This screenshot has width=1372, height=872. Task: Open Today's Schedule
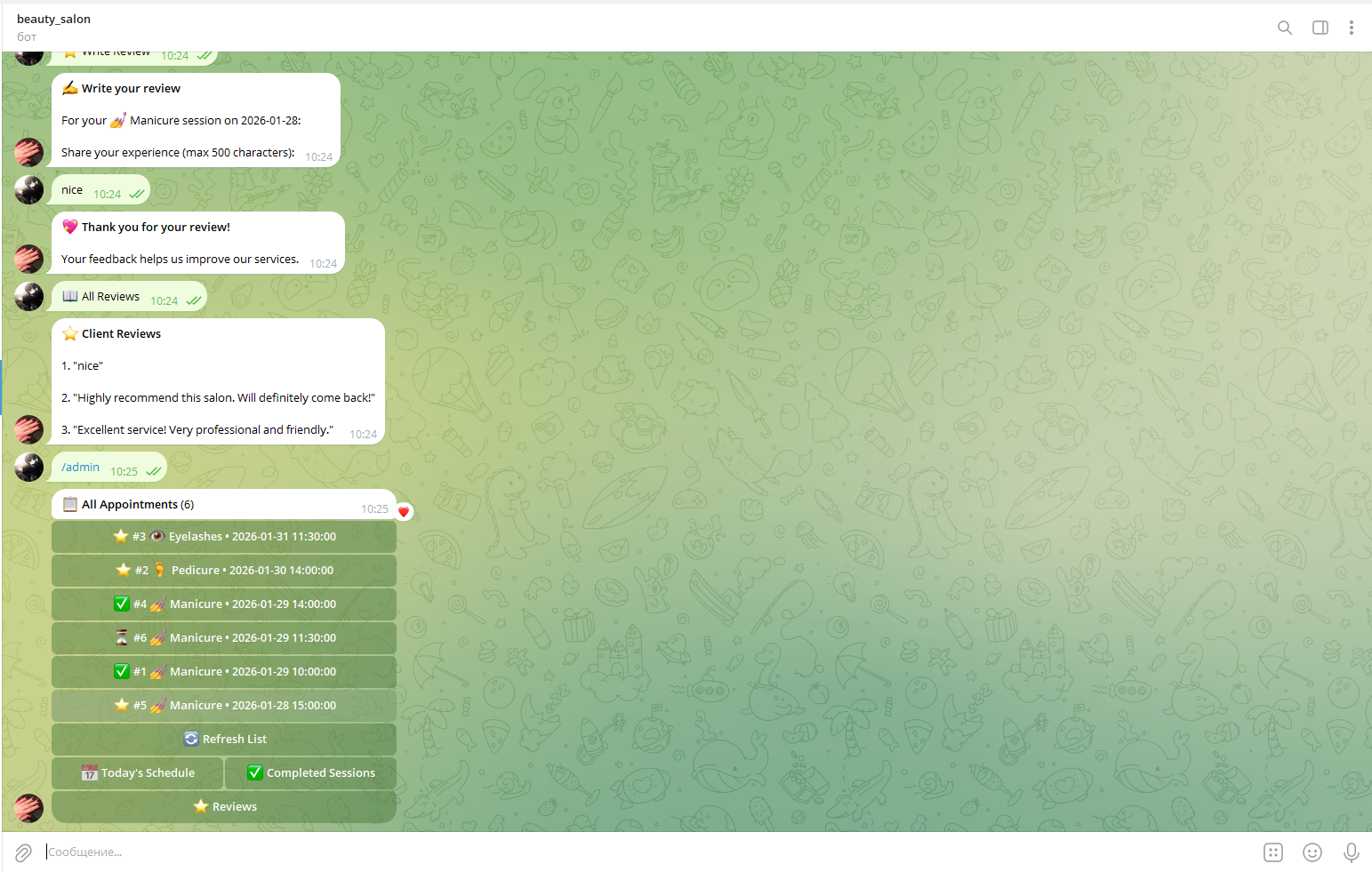pos(137,772)
